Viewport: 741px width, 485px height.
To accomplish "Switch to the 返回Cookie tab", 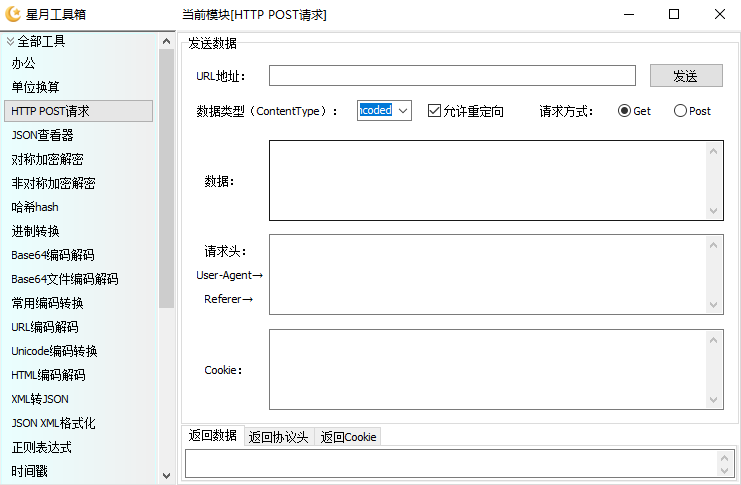I will [348, 437].
